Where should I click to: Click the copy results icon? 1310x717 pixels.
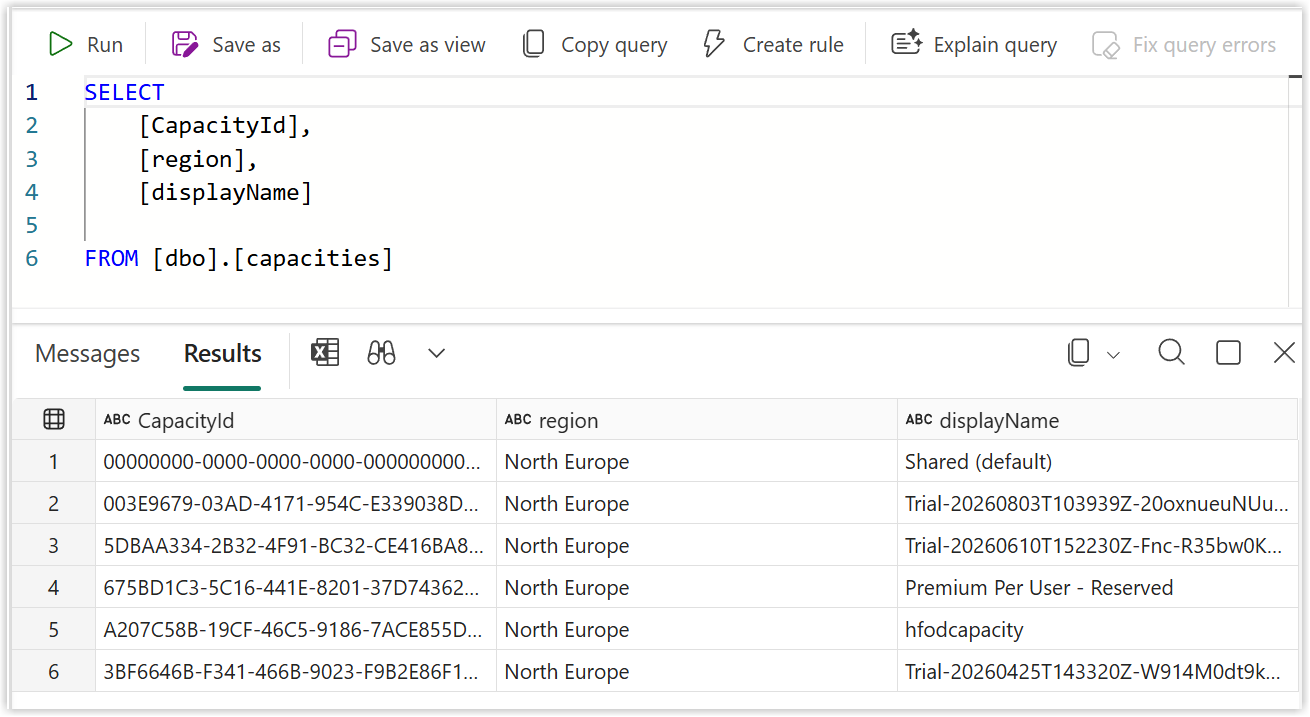point(1078,353)
